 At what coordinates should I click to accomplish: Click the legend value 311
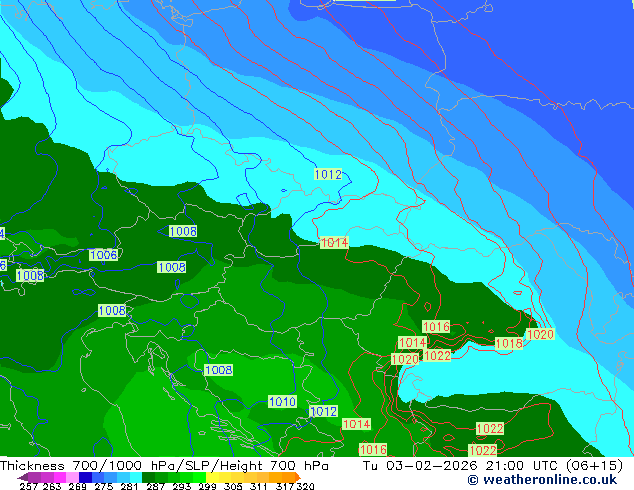tap(258, 486)
